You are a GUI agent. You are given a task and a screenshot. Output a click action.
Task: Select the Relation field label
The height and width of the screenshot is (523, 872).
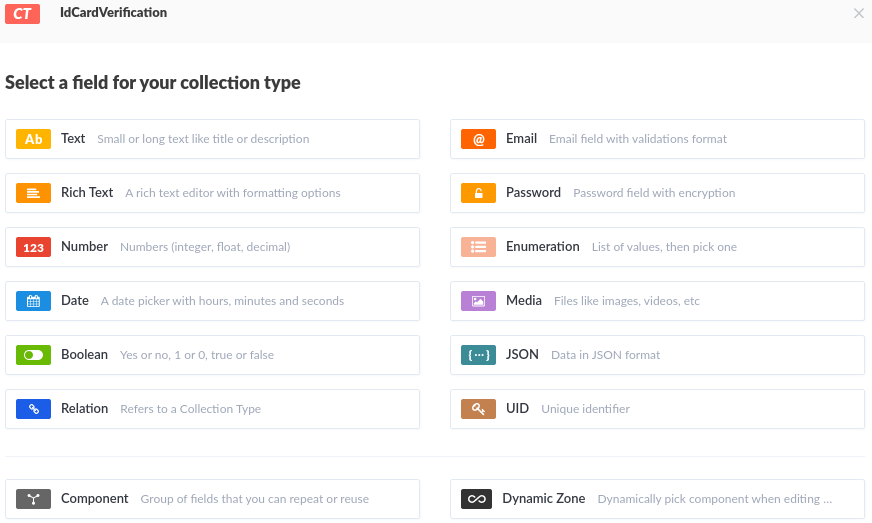tap(84, 409)
